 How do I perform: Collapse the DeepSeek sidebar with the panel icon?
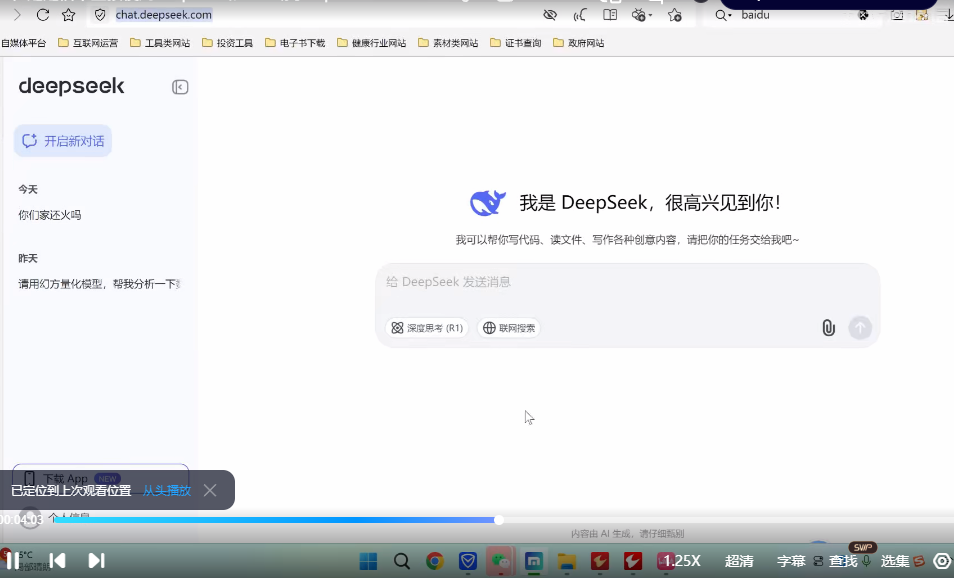[180, 87]
